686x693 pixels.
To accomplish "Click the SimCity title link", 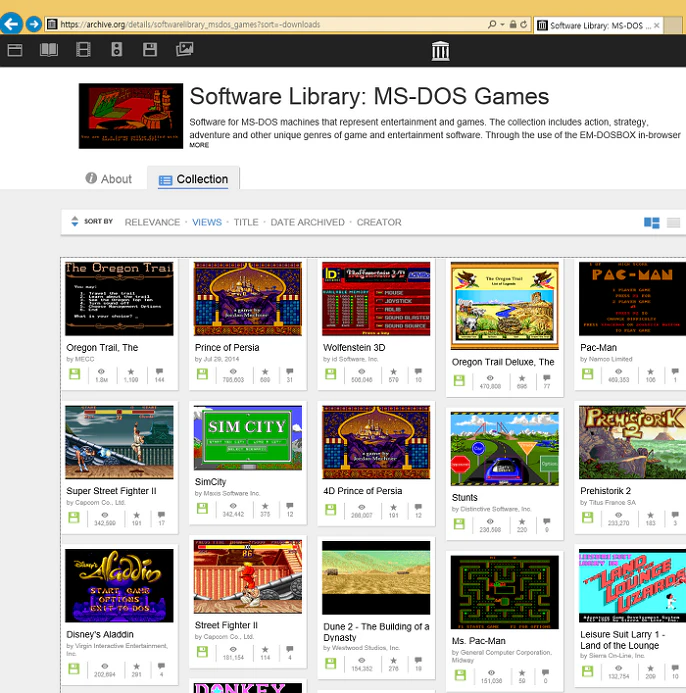I will (210, 482).
